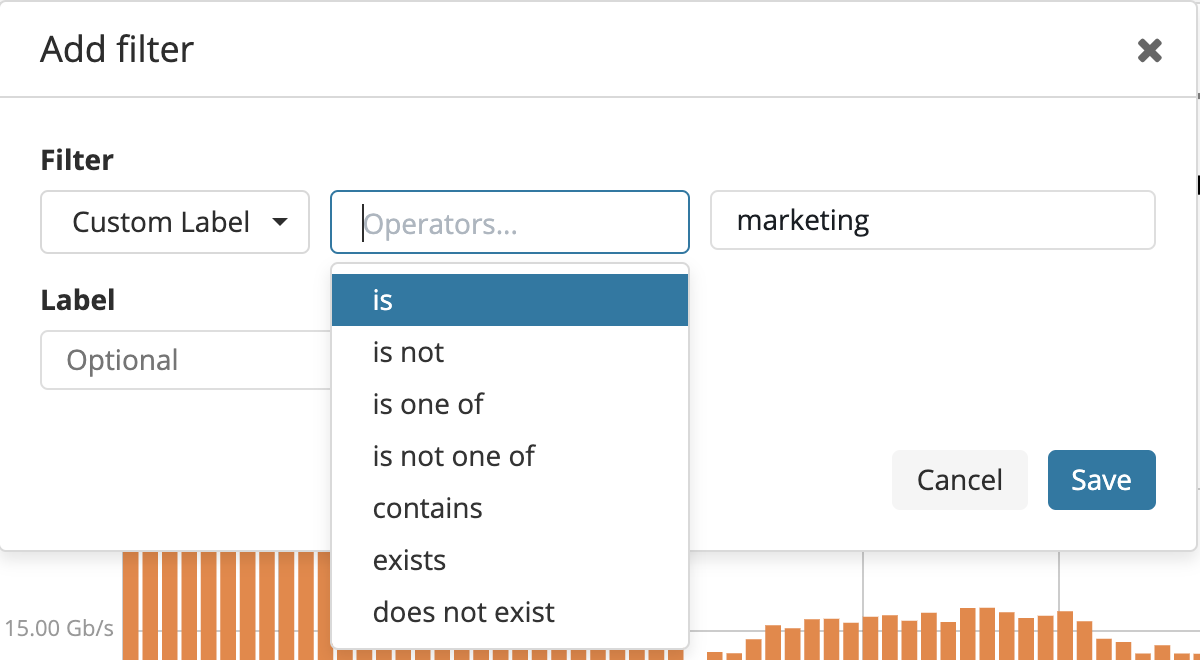Screen dimensions: 1200x660
Task: Click the shorter orange bars on chart's right
Action: pyautogui.click(x=940, y=635)
